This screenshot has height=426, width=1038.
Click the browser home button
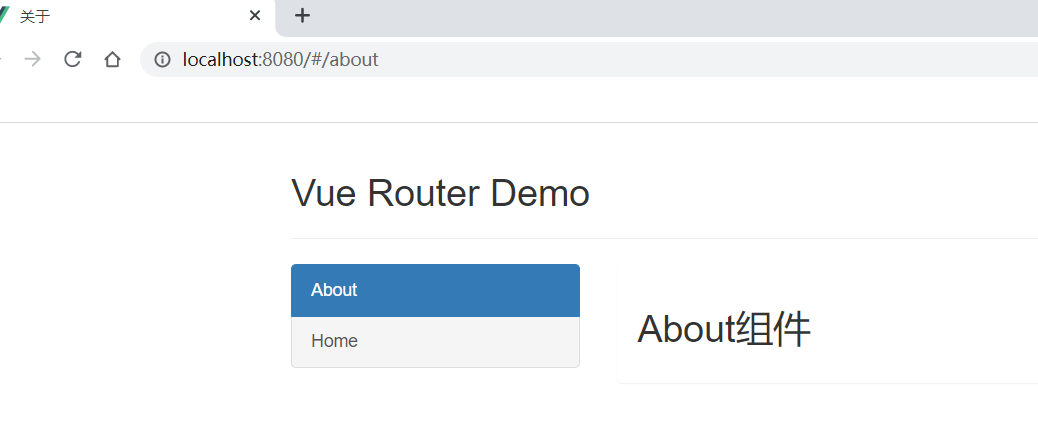pos(112,59)
